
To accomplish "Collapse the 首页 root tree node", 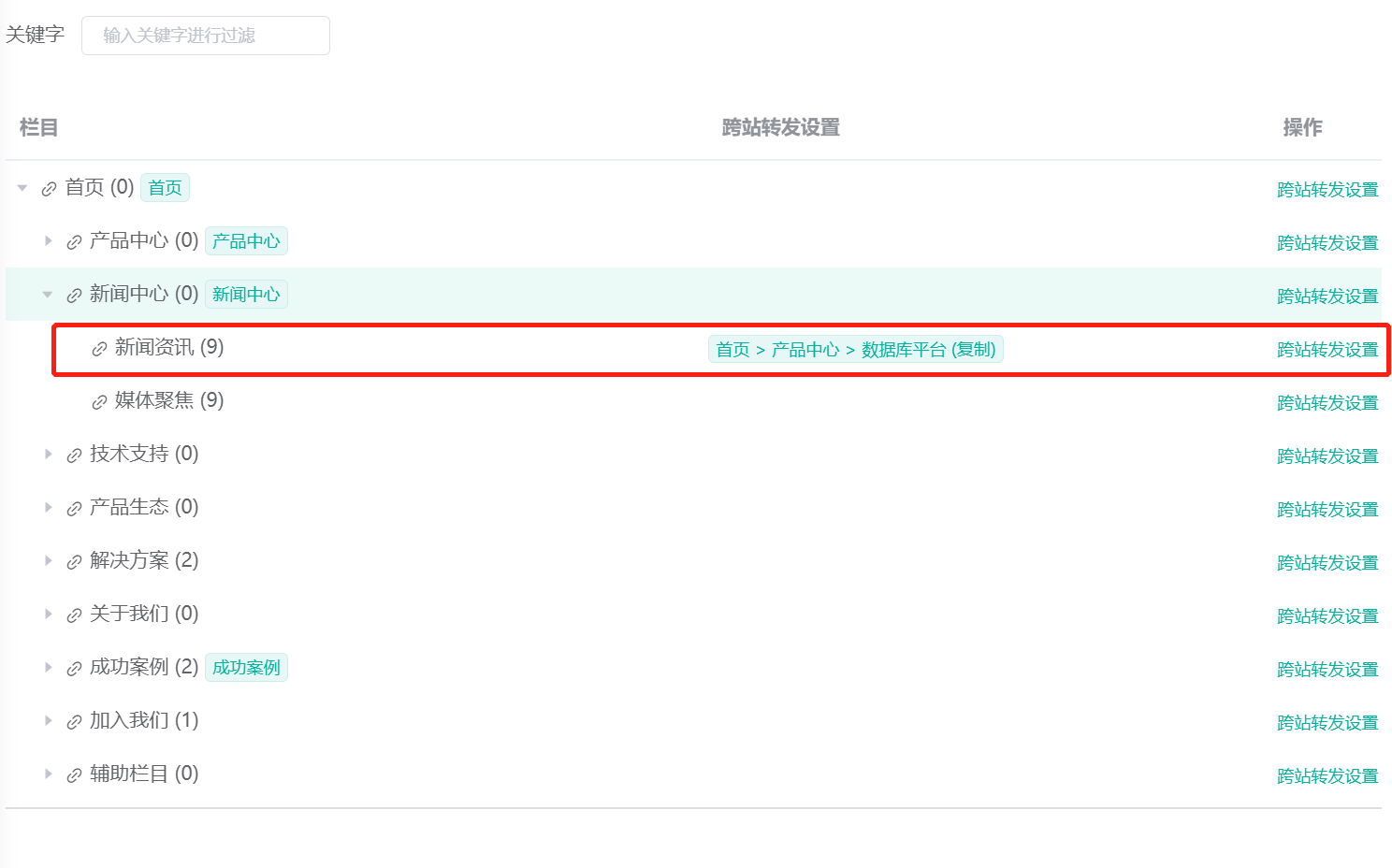I will (22, 188).
